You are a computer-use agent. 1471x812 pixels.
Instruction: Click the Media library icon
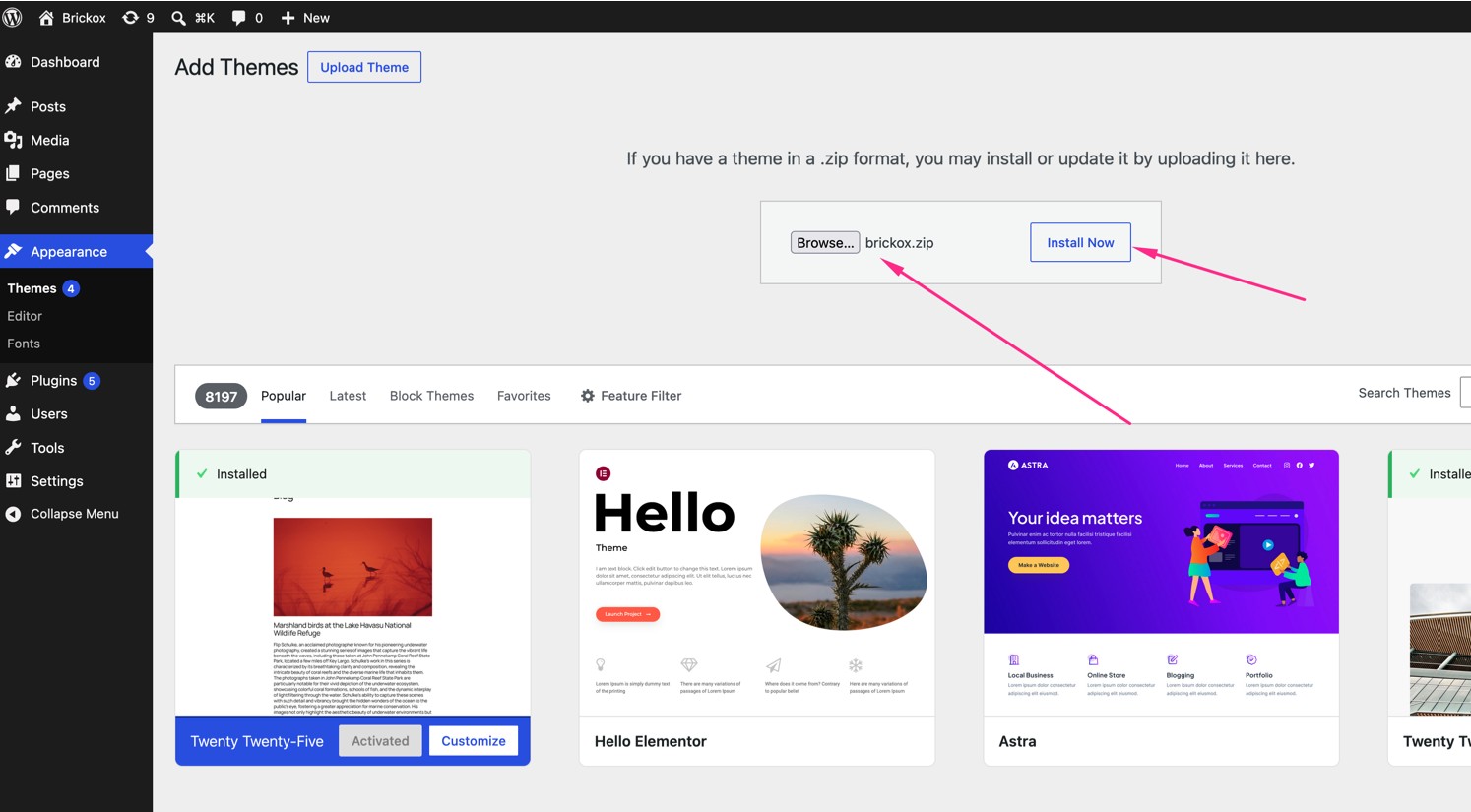[x=13, y=140]
